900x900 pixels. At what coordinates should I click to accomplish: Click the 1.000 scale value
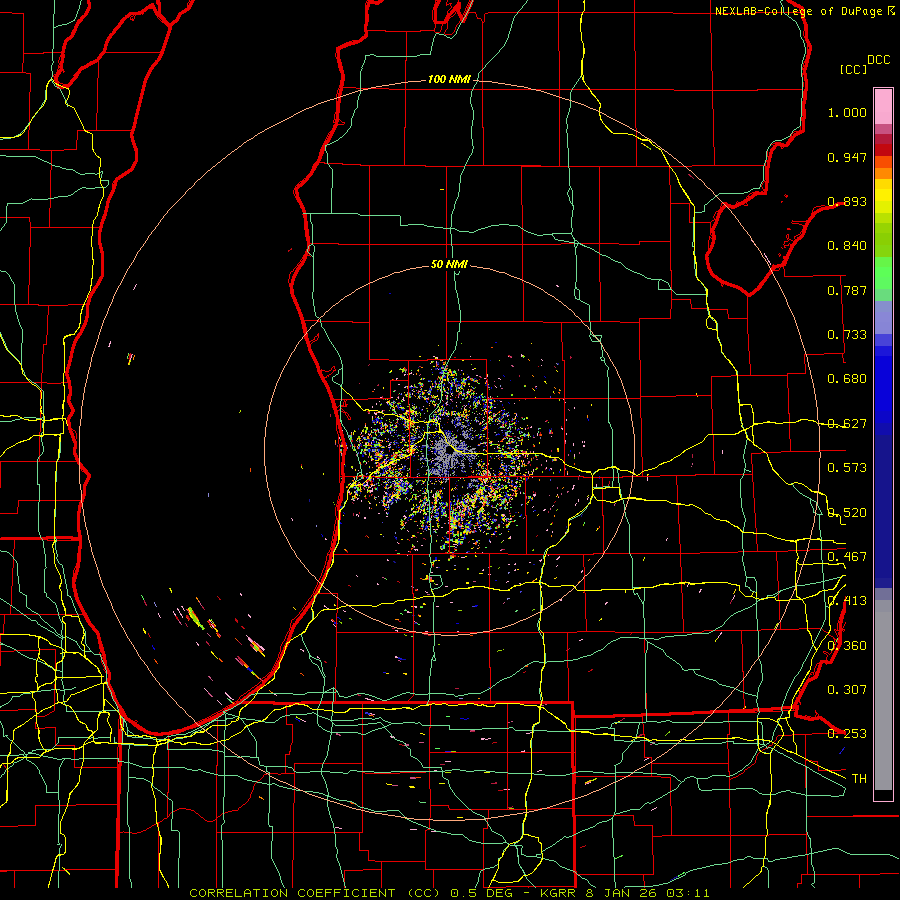847,112
